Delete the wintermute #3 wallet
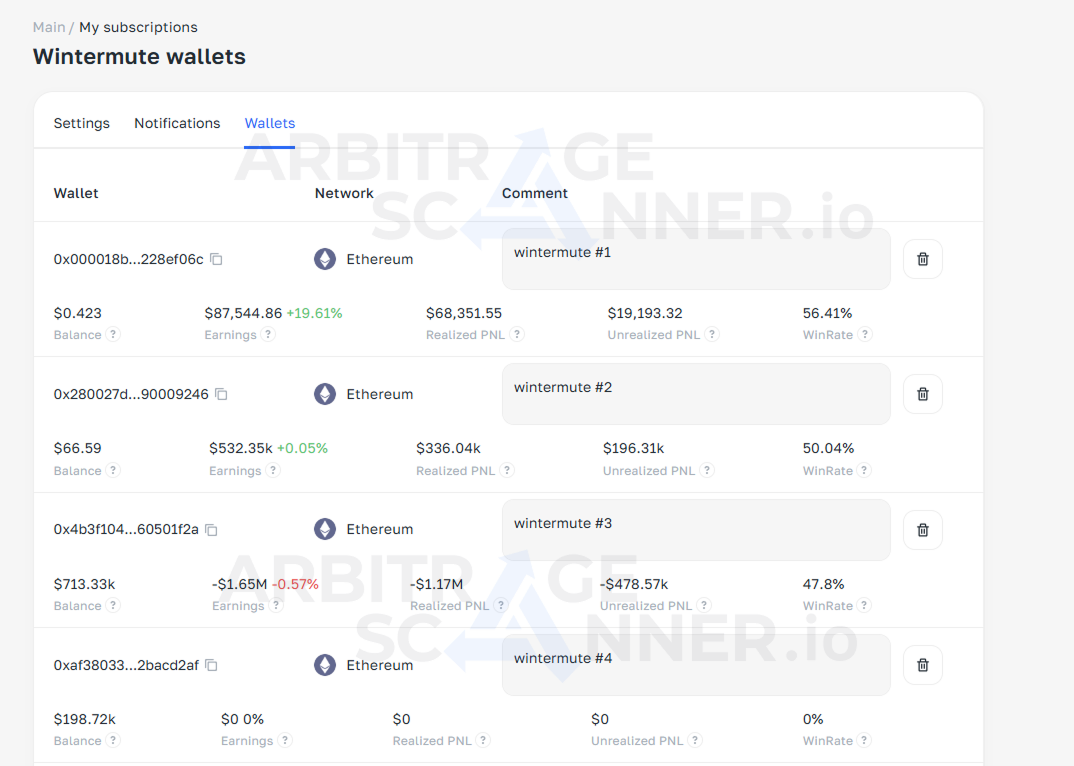 coord(923,530)
